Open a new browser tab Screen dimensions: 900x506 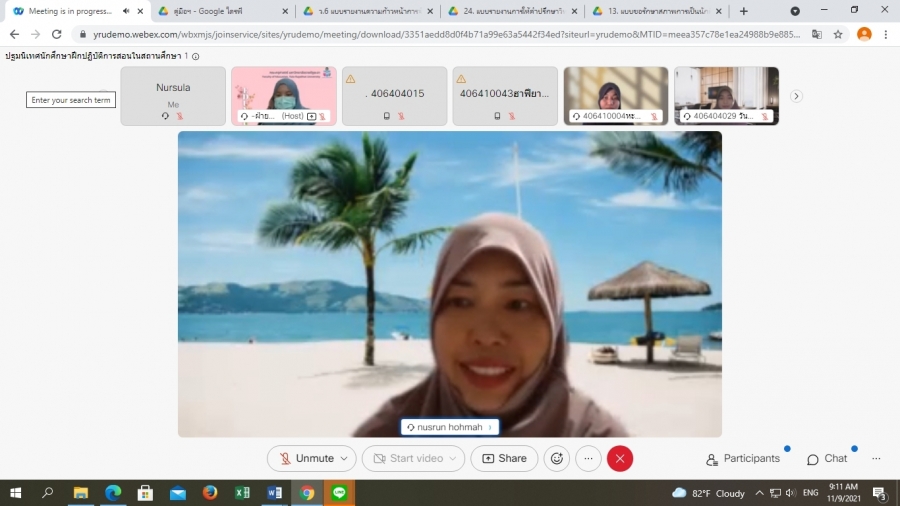pyautogui.click(x=743, y=11)
